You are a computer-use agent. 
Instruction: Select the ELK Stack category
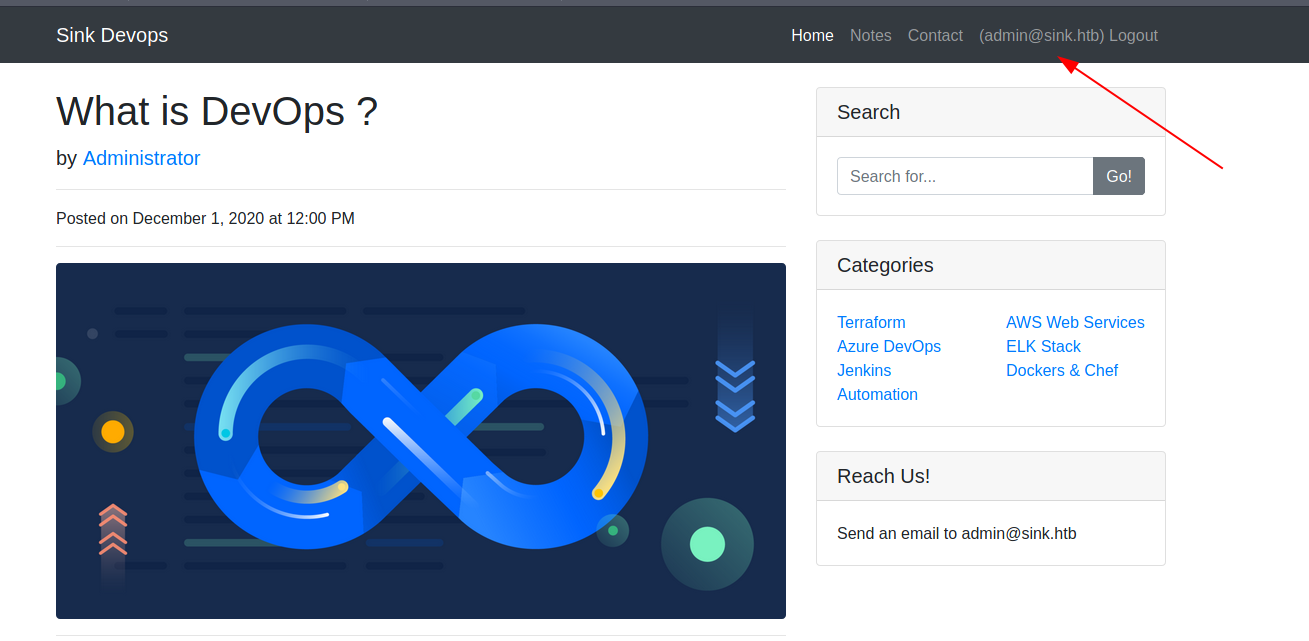pos(1043,346)
